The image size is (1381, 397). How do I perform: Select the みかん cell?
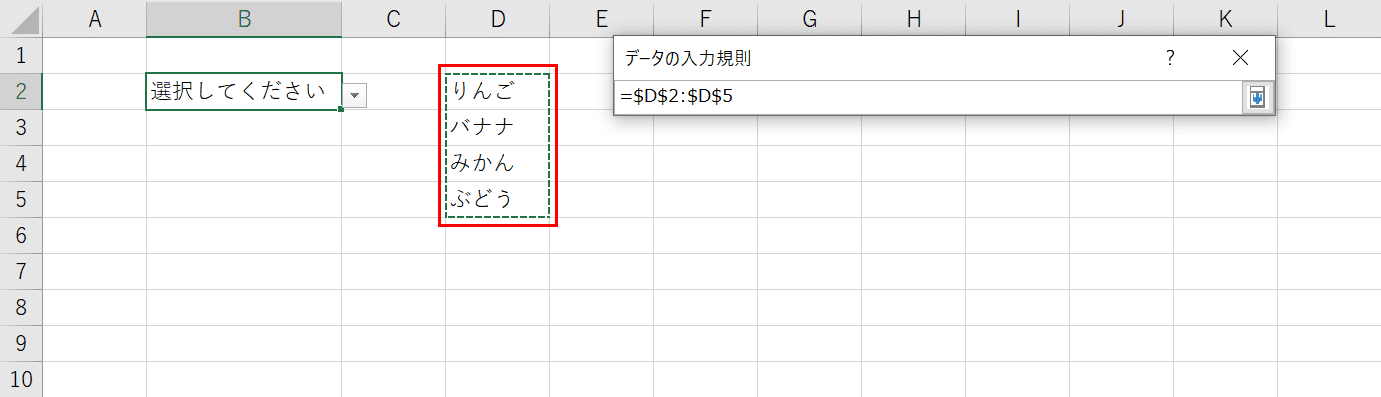coord(498,163)
